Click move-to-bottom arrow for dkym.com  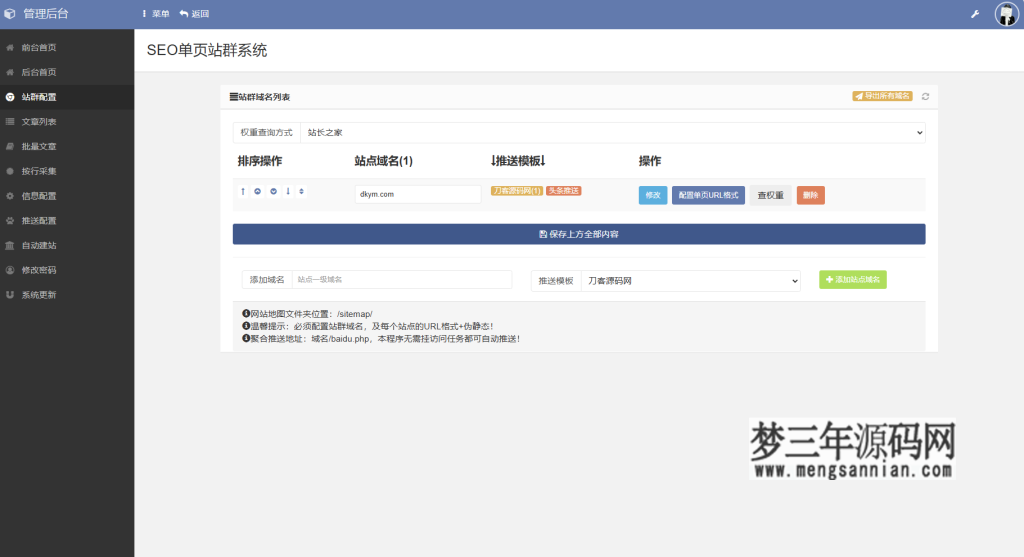pos(288,191)
